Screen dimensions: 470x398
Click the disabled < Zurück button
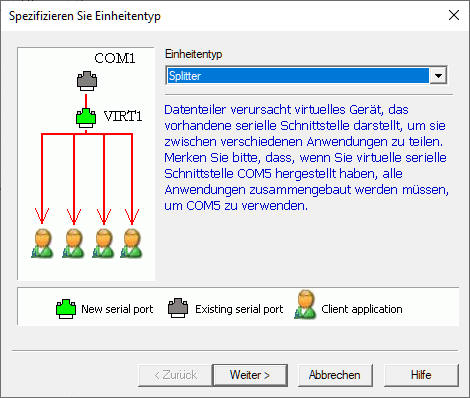point(175,375)
